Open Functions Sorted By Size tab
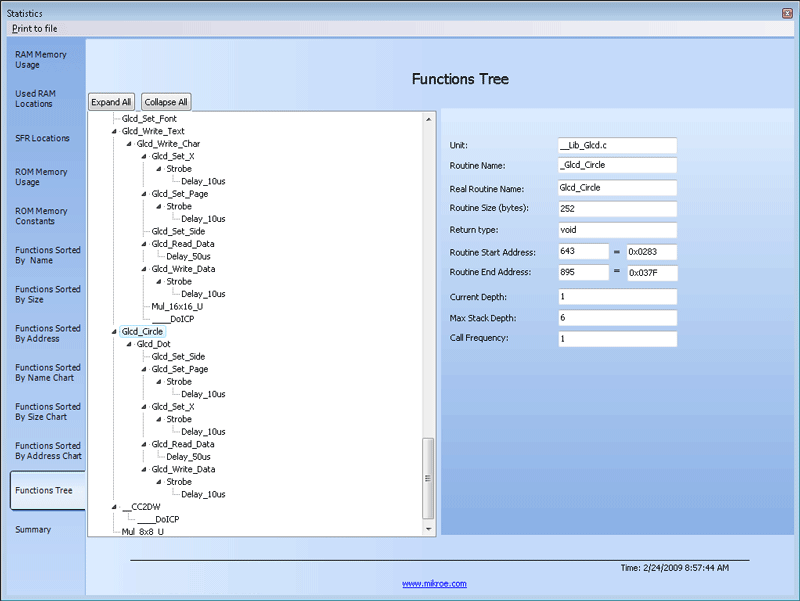Viewport: 800px width, 601px height. tap(47, 294)
